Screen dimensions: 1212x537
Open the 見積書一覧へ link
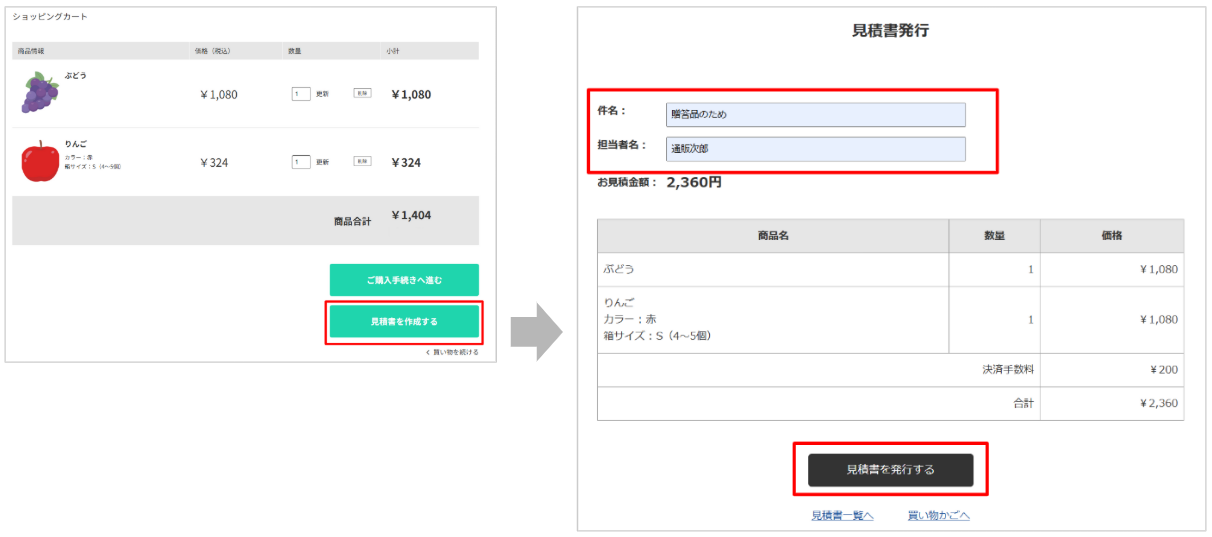842,516
